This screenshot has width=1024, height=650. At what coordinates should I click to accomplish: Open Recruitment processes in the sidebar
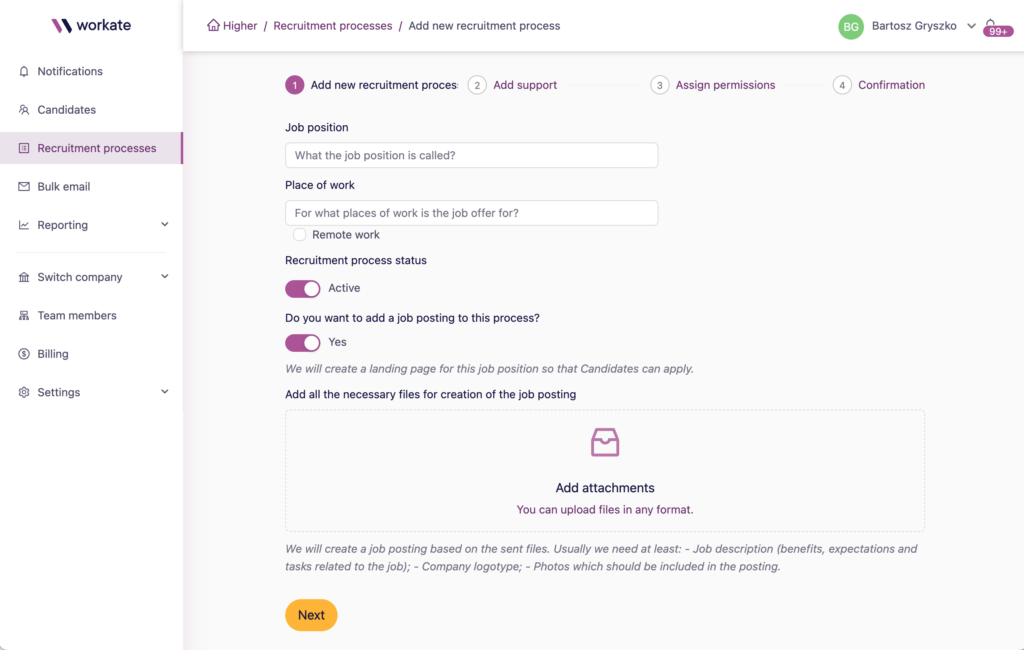96,148
